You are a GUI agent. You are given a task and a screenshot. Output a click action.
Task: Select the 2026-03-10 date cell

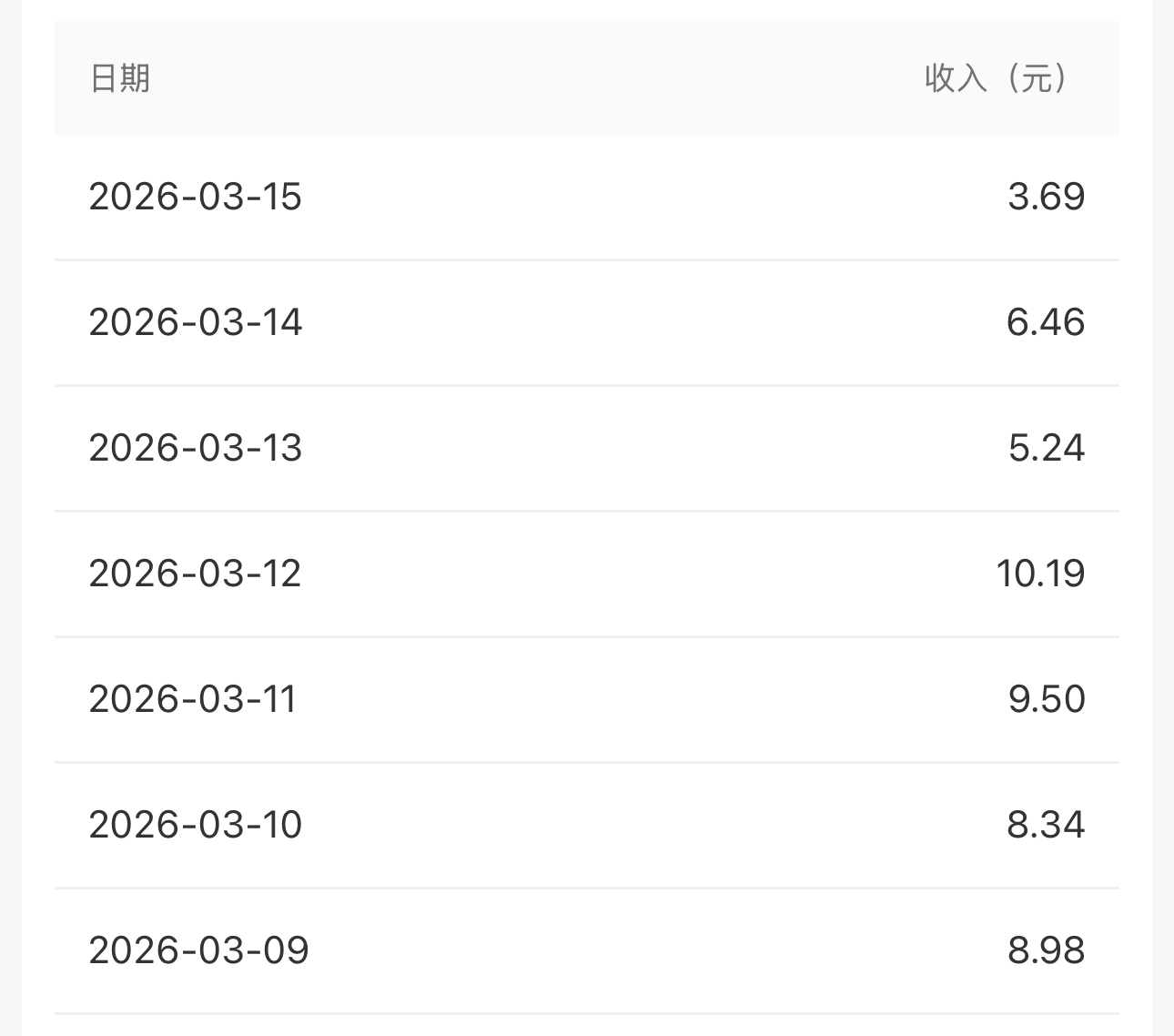click(x=195, y=825)
